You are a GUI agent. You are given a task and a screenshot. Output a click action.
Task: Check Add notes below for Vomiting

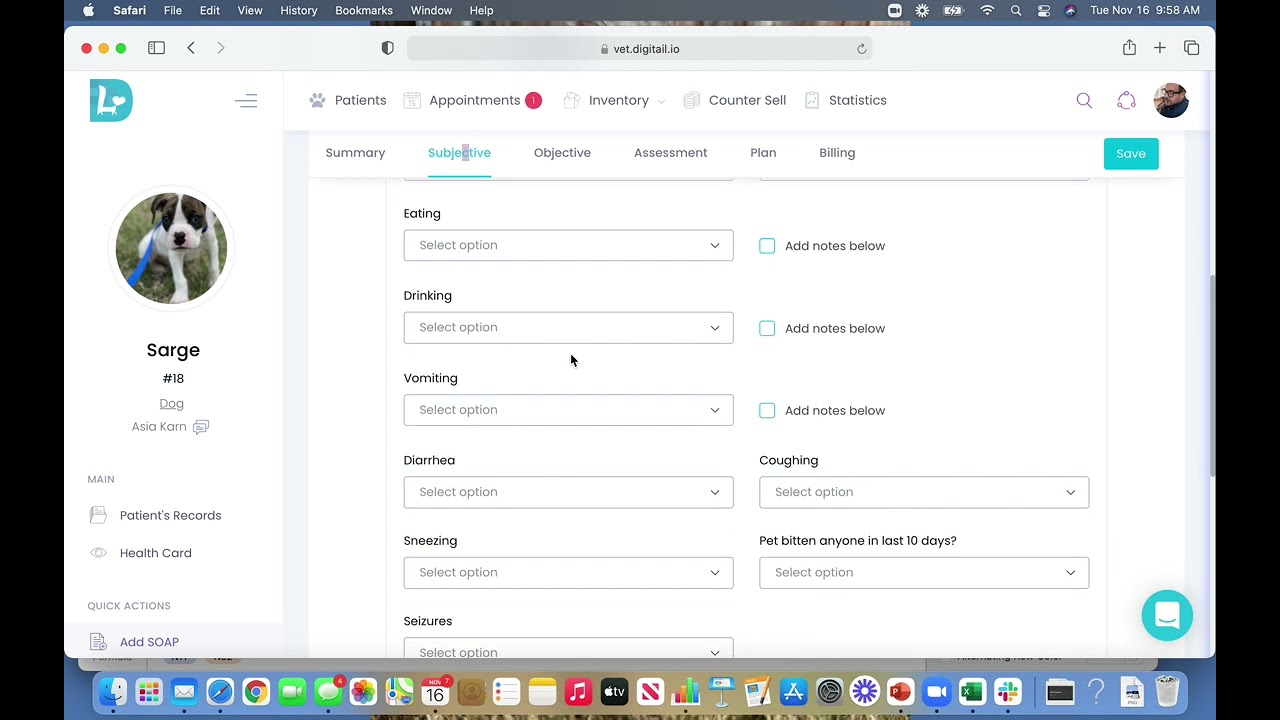[767, 410]
